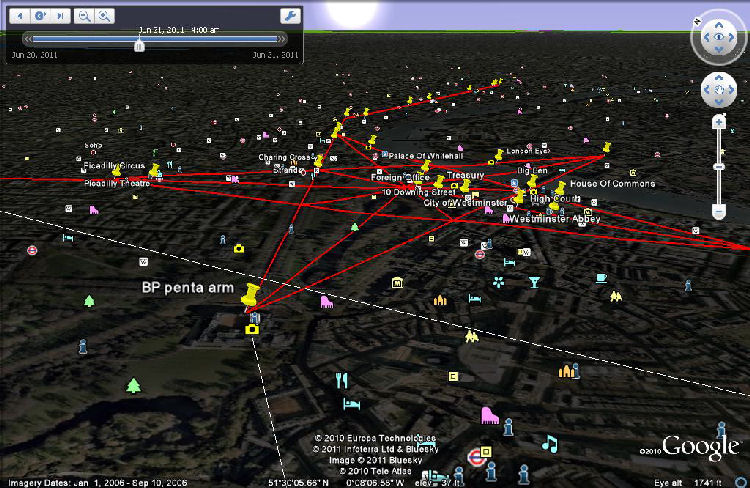Rotate view right with look joystick arrow
Screen dimensions: 750x488
[x=731, y=37]
